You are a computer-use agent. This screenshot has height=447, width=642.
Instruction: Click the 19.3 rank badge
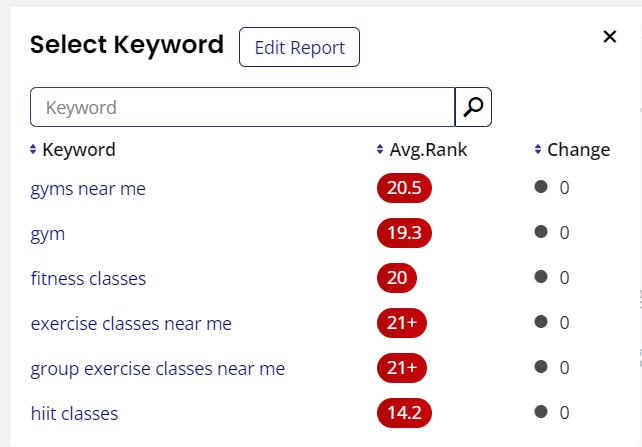(404, 233)
